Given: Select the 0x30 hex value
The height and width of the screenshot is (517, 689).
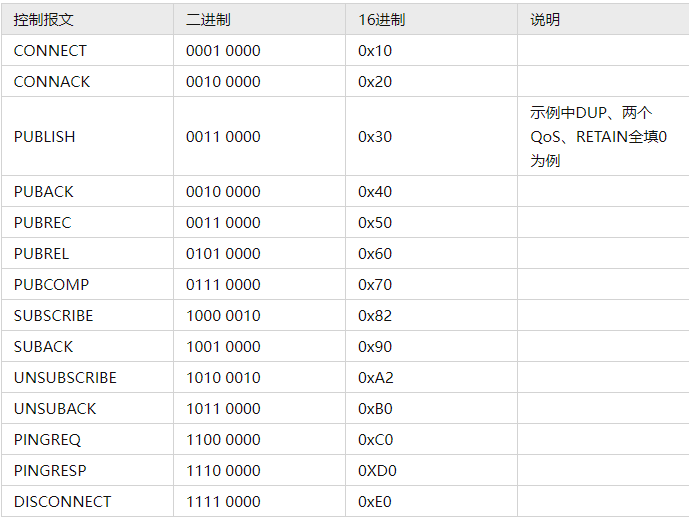Looking at the screenshot, I should coord(375,136).
